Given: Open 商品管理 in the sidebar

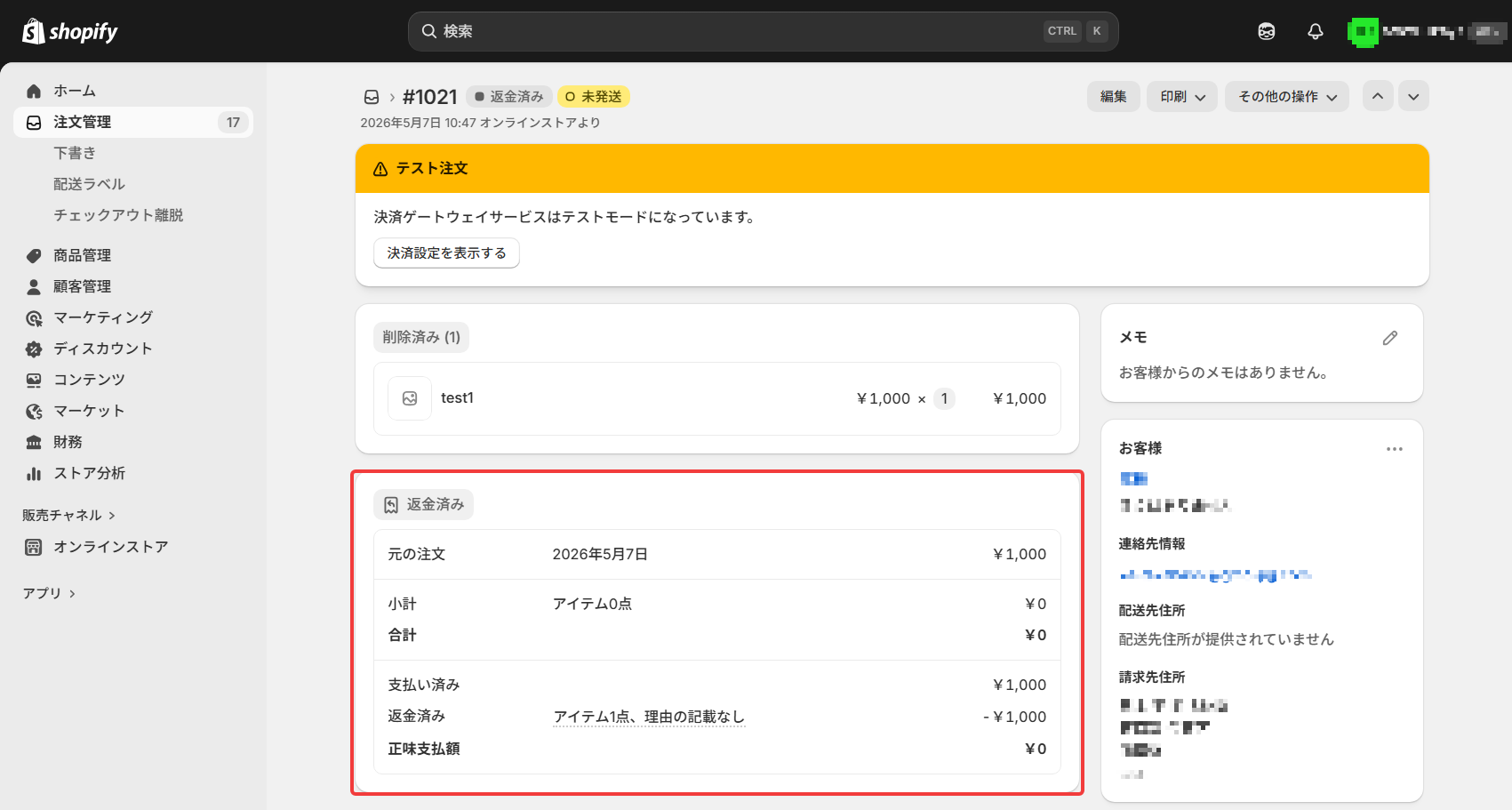Looking at the screenshot, I should [133, 255].
